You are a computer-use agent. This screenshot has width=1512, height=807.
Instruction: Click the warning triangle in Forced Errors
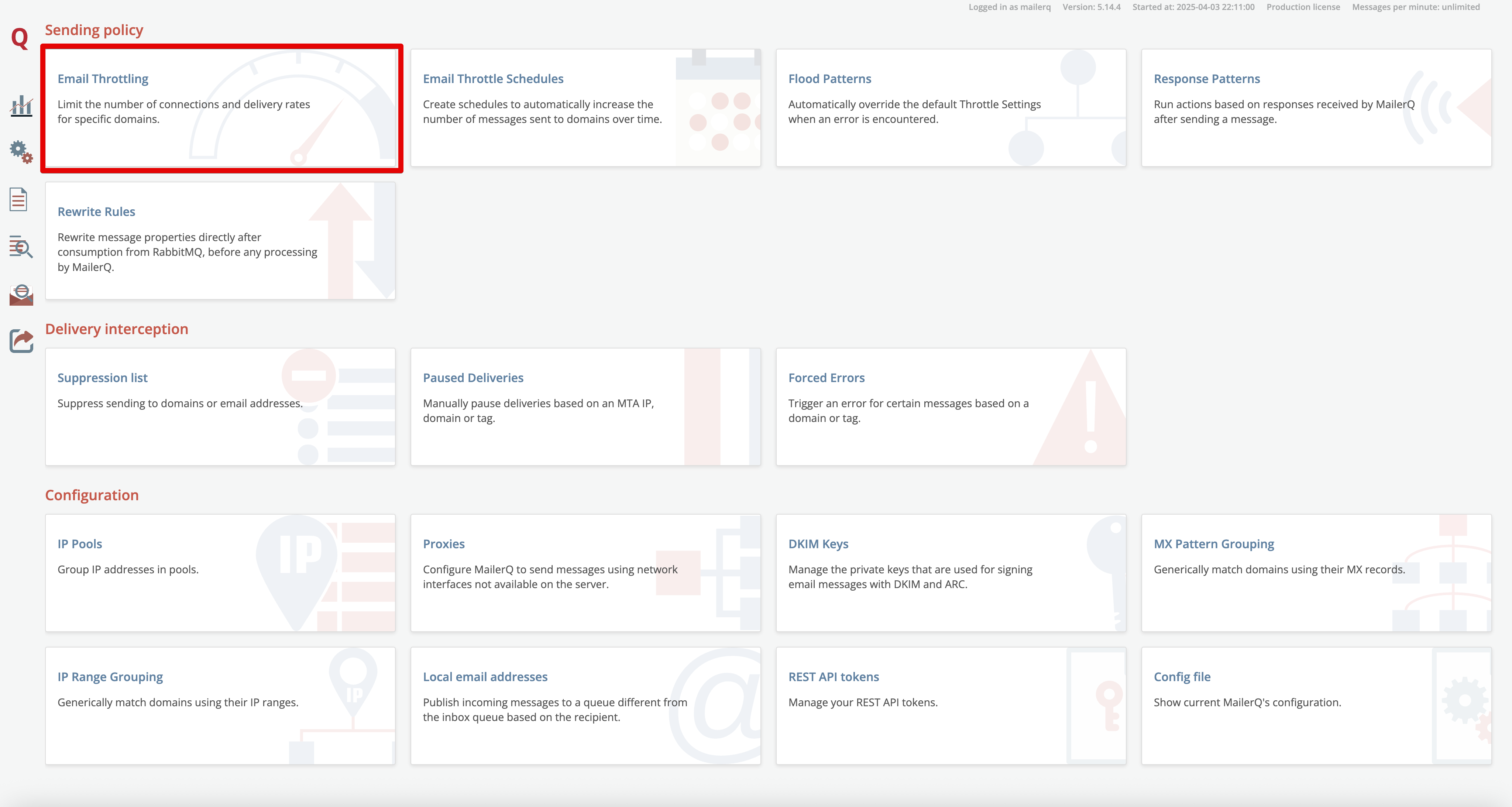1080,407
